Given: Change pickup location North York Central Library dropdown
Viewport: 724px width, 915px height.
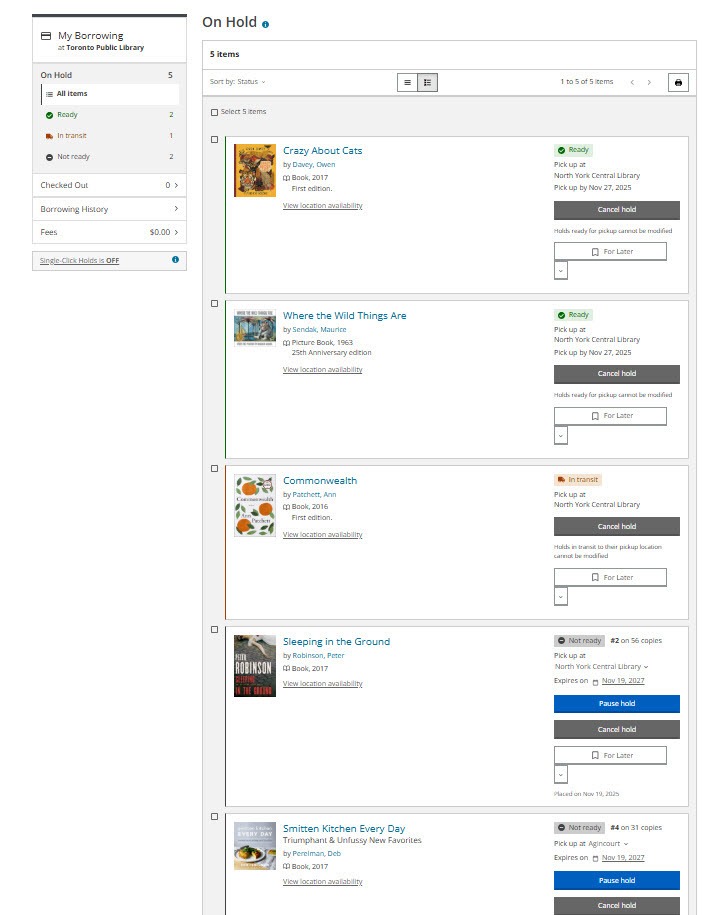Looking at the screenshot, I should pyautogui.click(x=601, y=666).
